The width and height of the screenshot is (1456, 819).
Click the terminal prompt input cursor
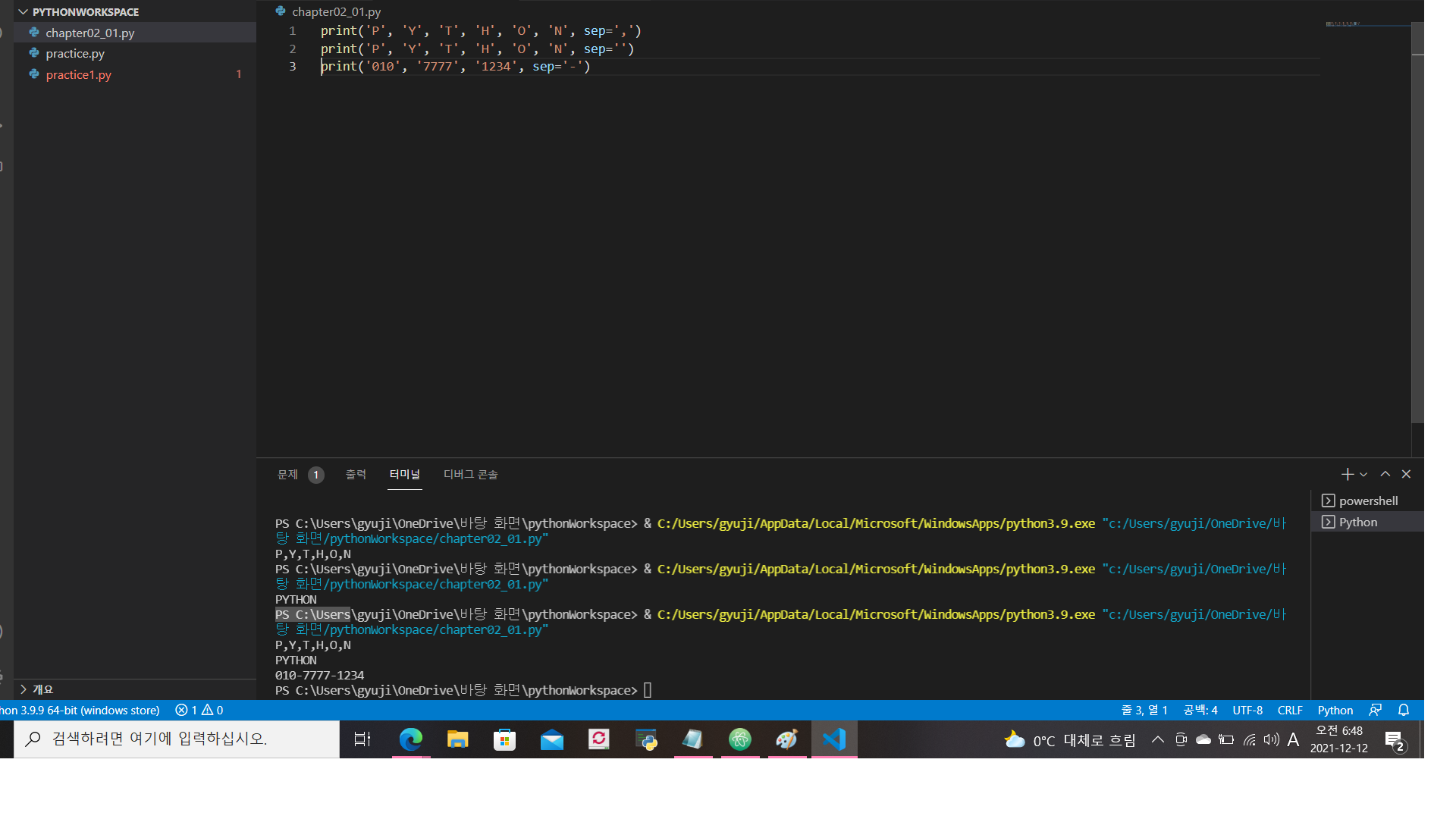point(648,690)
